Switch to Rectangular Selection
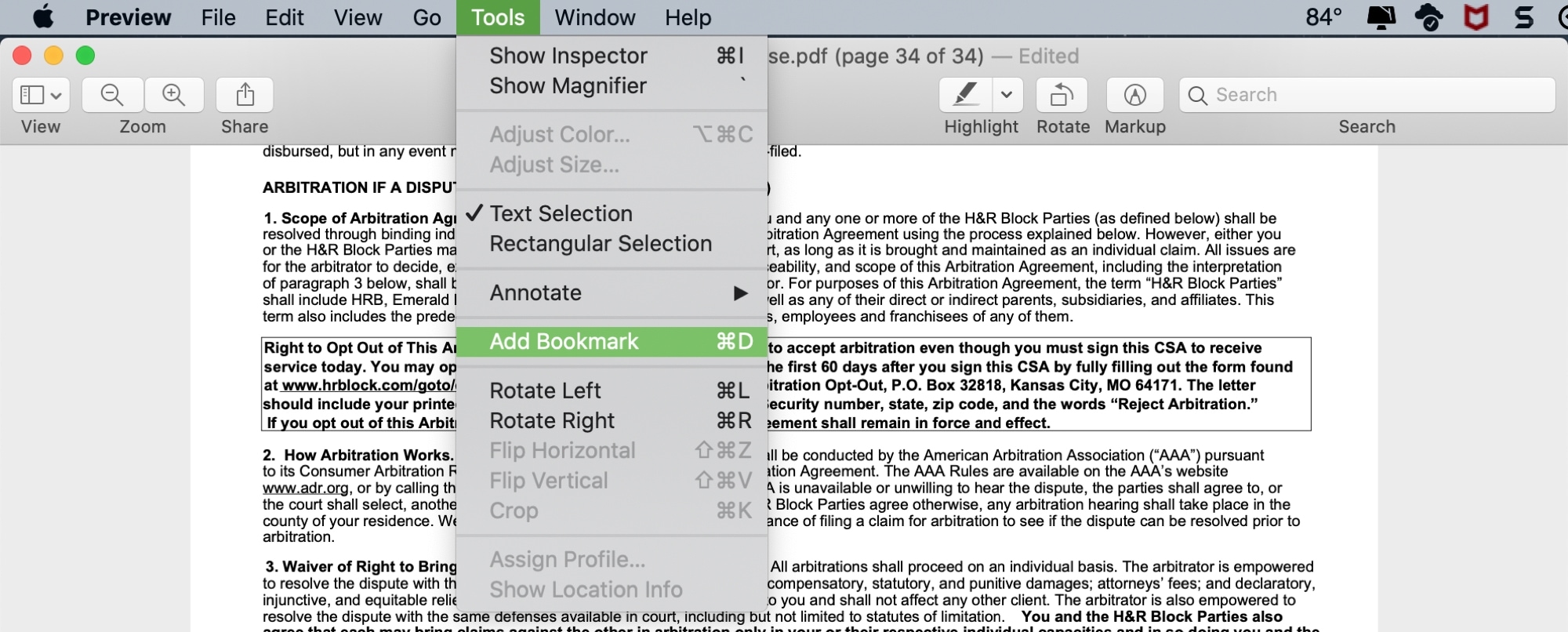This screenshot has height=632, width=1568. 612,244
